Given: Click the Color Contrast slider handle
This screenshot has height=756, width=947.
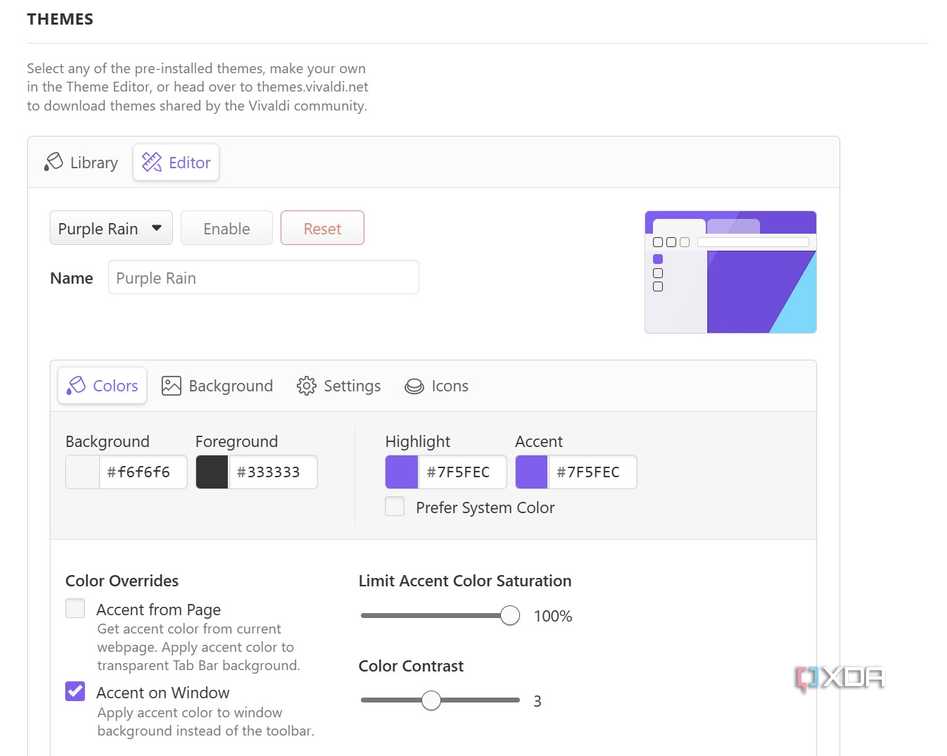Looking at the screenshot, I should click(431, 700).
